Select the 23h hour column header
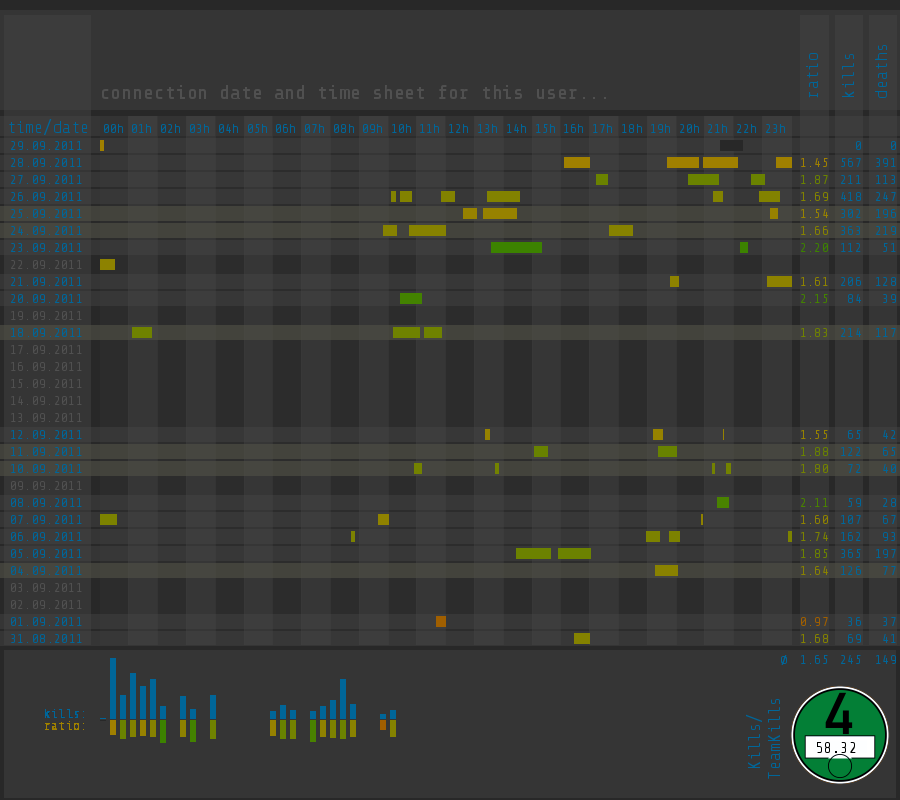This screenshot has width=900, height=800. tap(775, 129)
